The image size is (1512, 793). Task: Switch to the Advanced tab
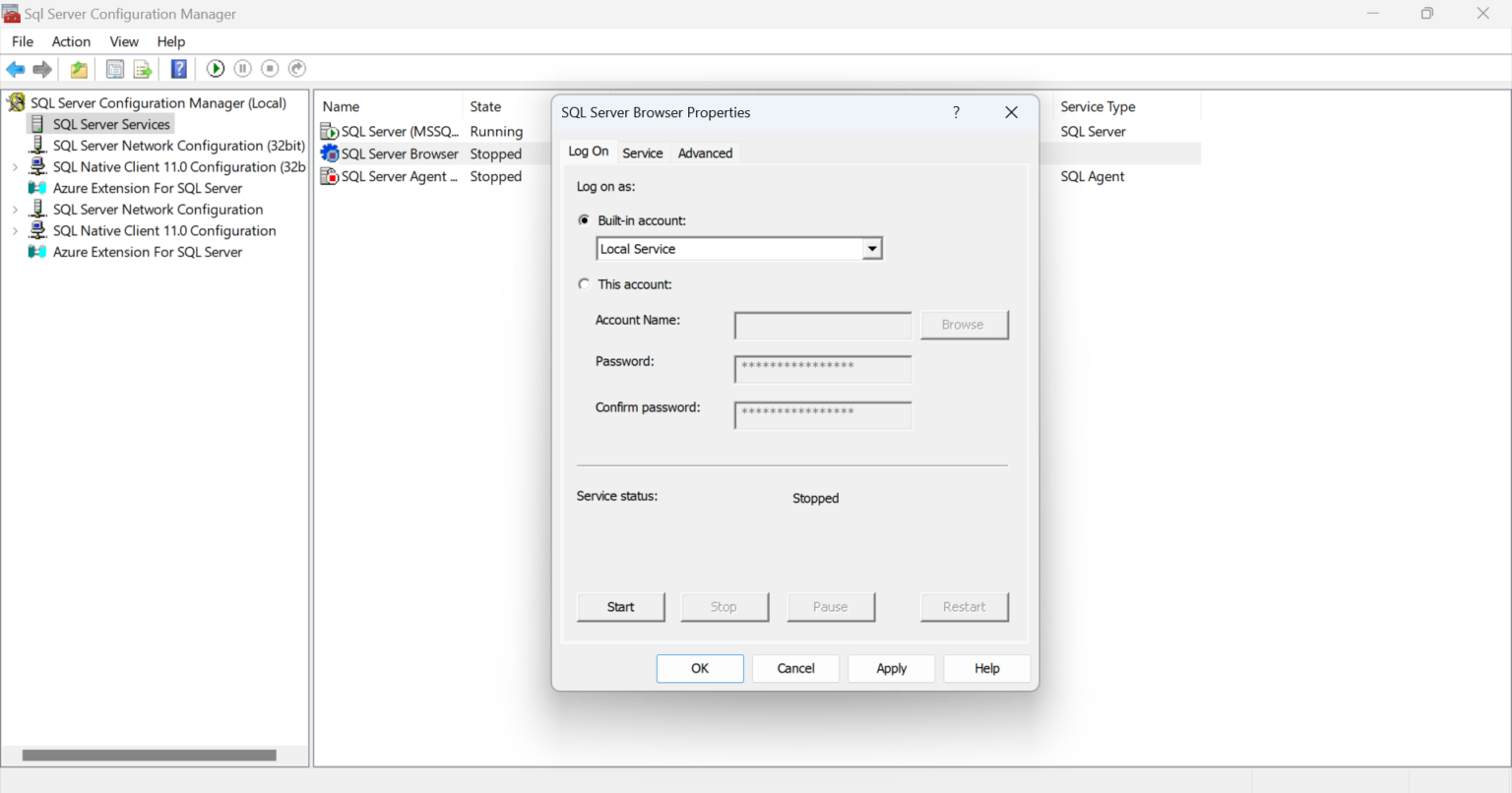tap(705, 152)
